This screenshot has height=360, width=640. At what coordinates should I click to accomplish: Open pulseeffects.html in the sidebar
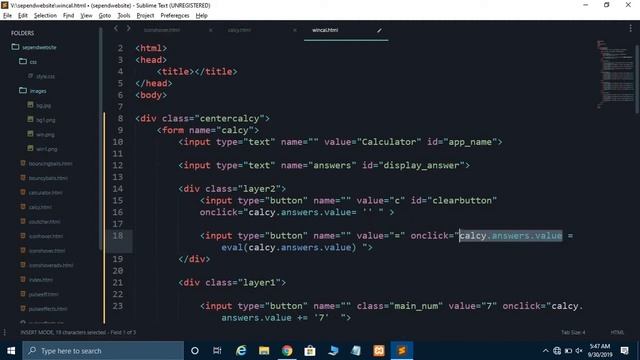click(48, 309)
